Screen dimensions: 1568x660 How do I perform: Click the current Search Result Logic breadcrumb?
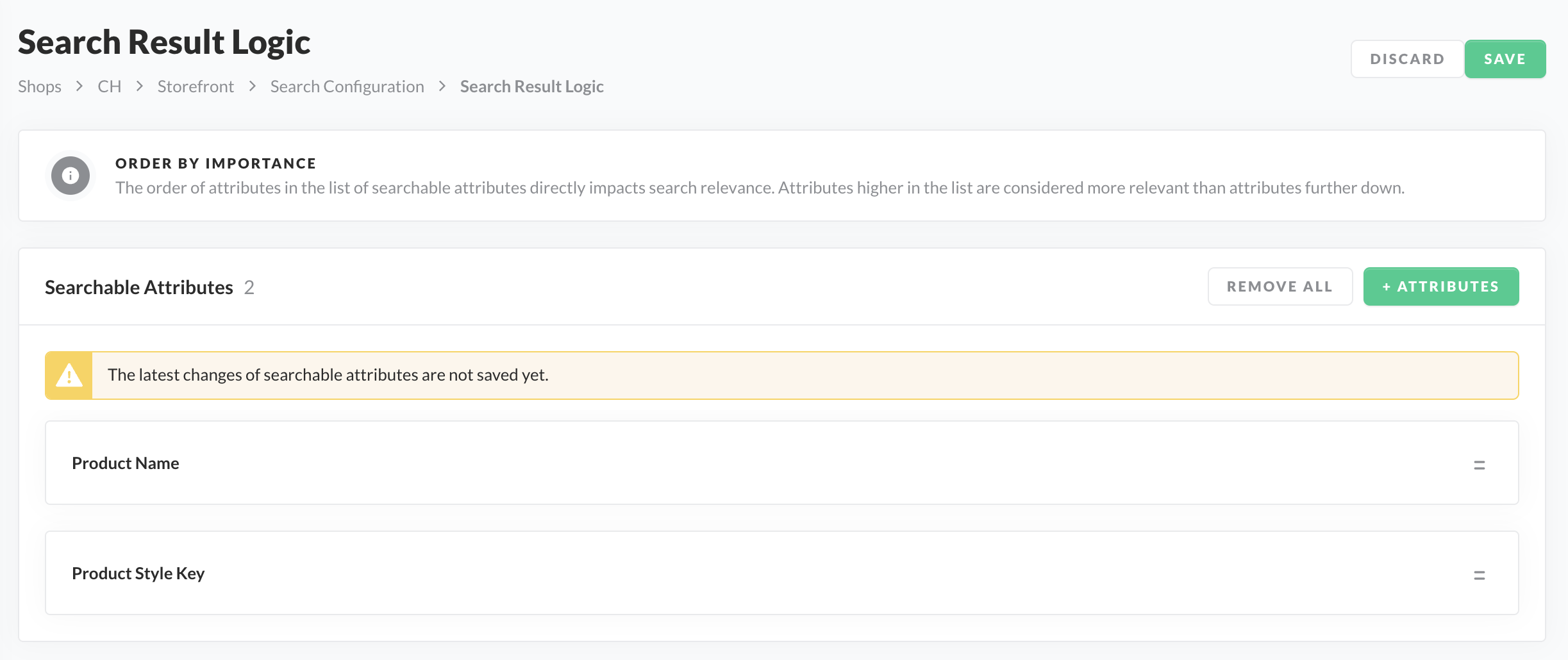click(x=531, y=87)
